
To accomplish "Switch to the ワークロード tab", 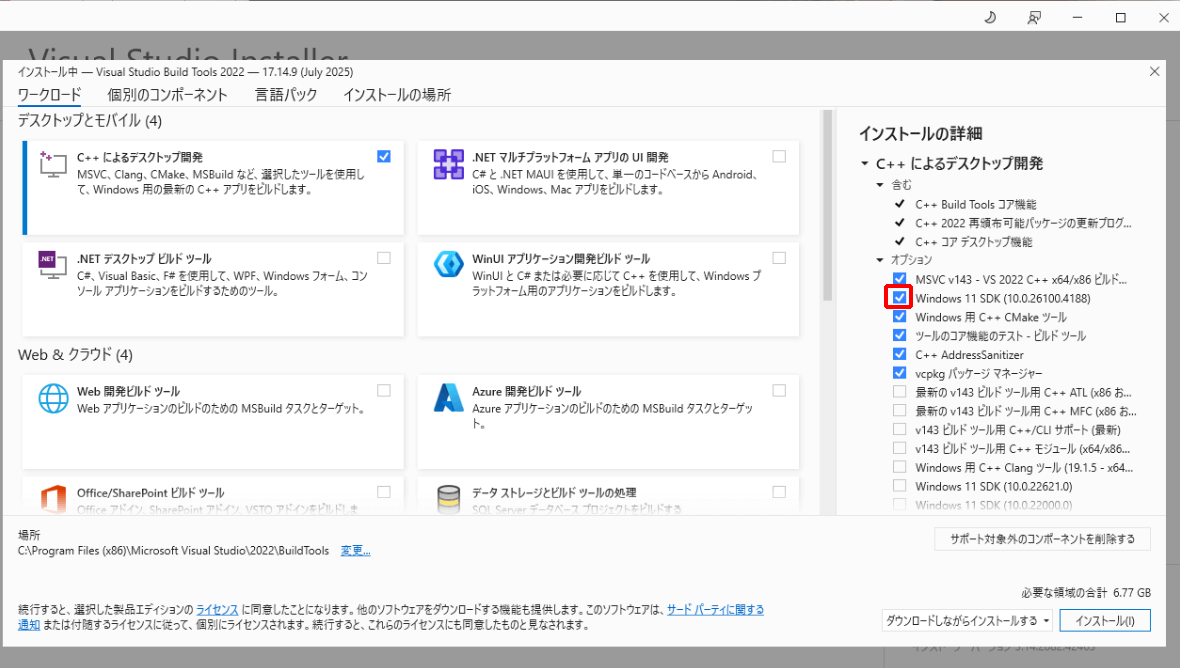I will 50,95.
